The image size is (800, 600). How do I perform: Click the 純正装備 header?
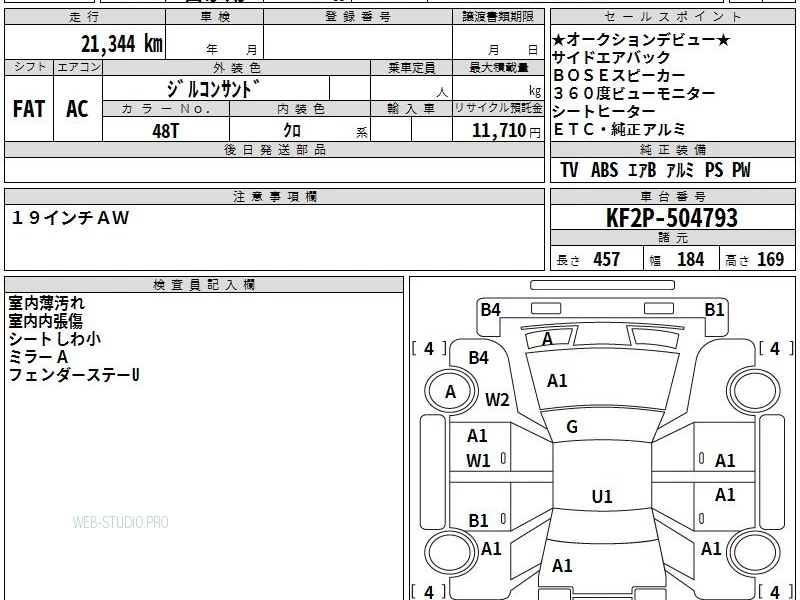672,149
